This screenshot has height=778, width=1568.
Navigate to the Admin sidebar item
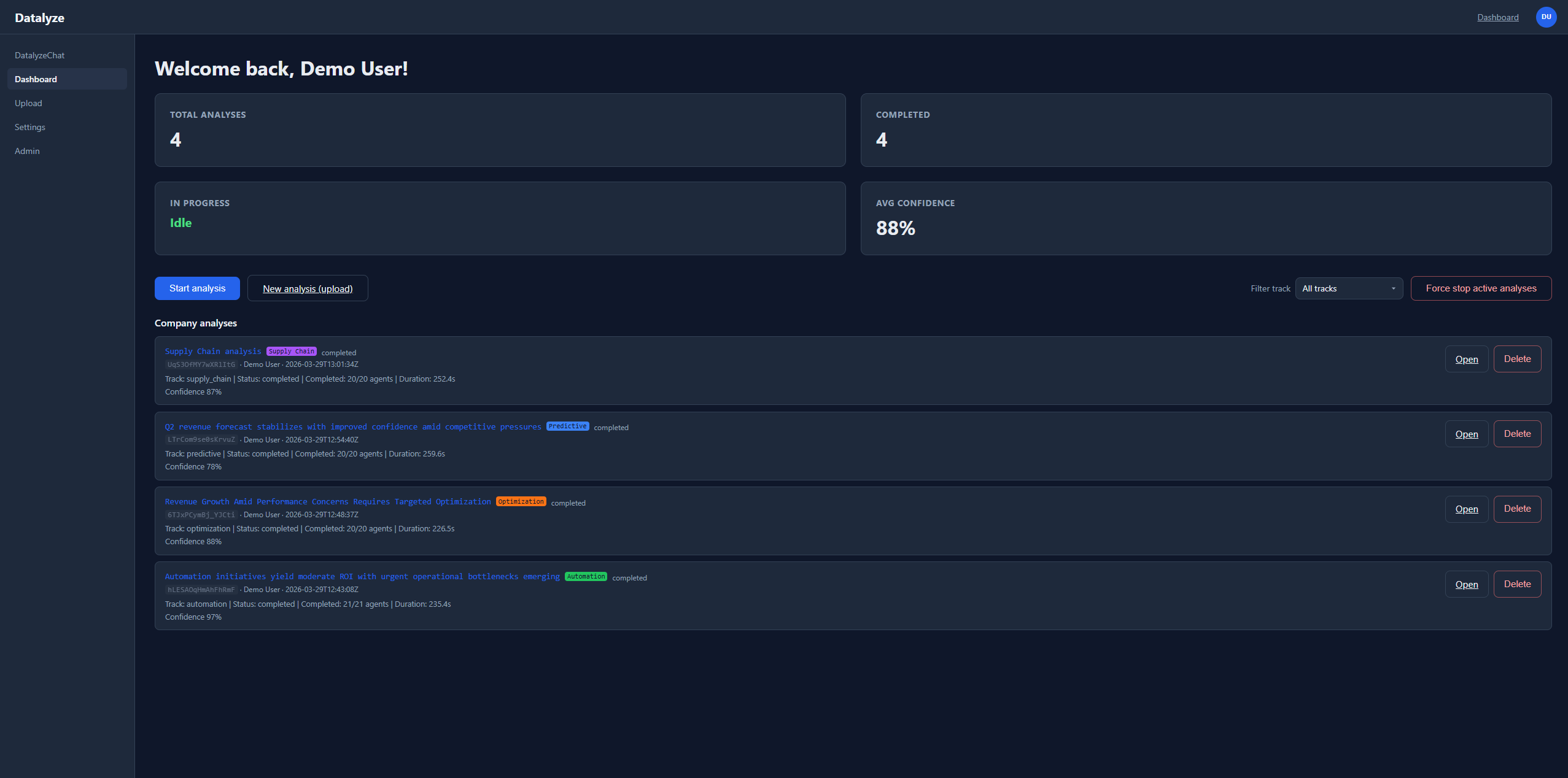pyautogui.click(x=27, y=151)
